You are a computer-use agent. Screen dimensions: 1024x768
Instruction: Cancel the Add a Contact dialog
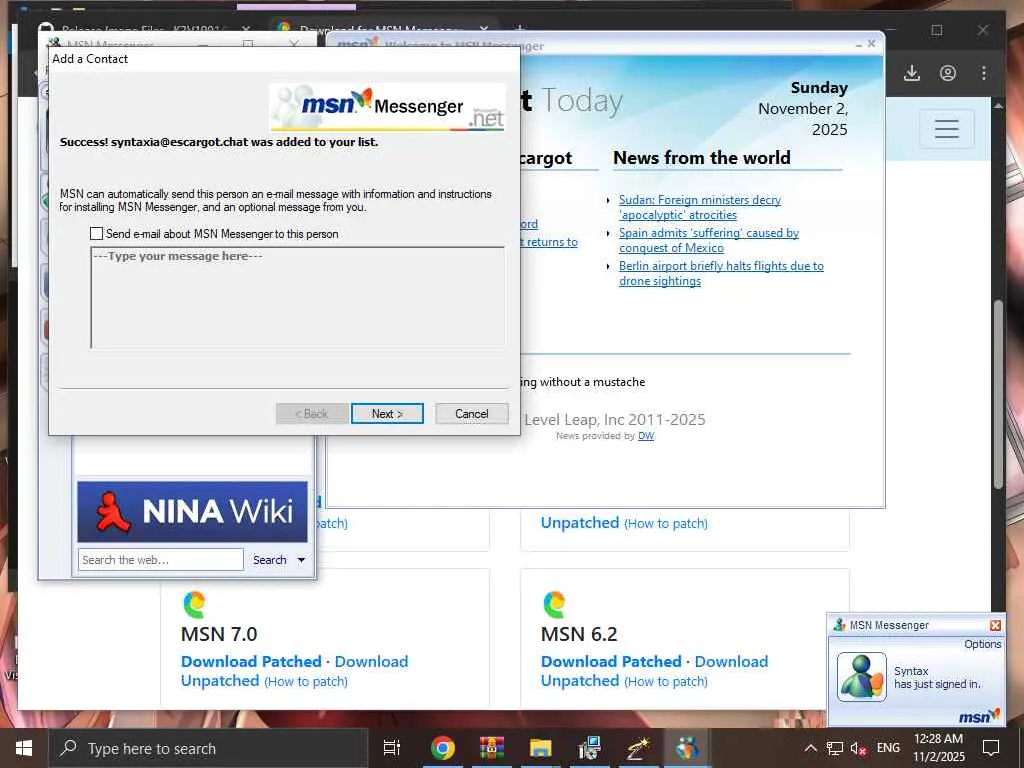tap(472, 414)
